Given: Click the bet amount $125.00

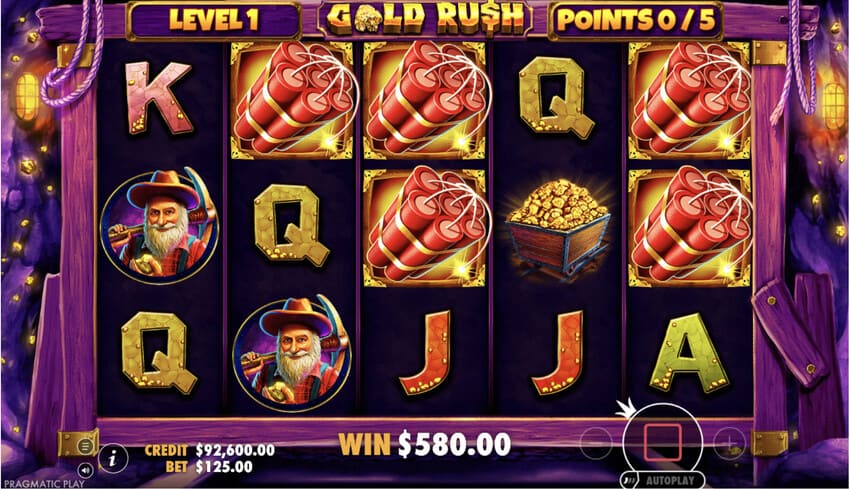Looking at the screenshot, I should [223, 467].
